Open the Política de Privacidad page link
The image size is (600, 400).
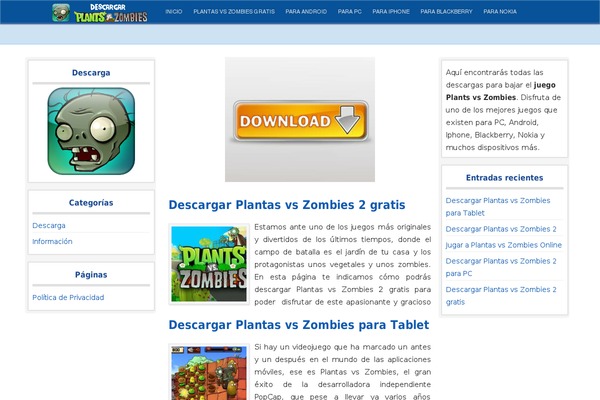pos(68,297)
